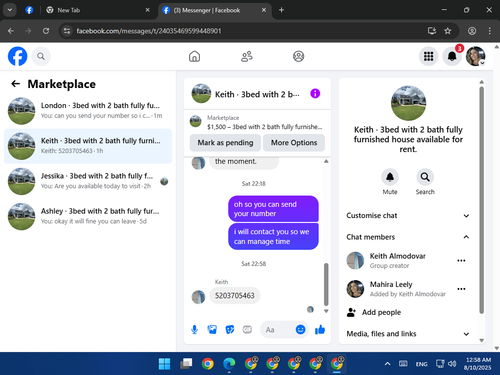The height and width of the screenshot is (375, 500).
Task: Record a voice clip with microphone icon
Action: click(194, 330)
